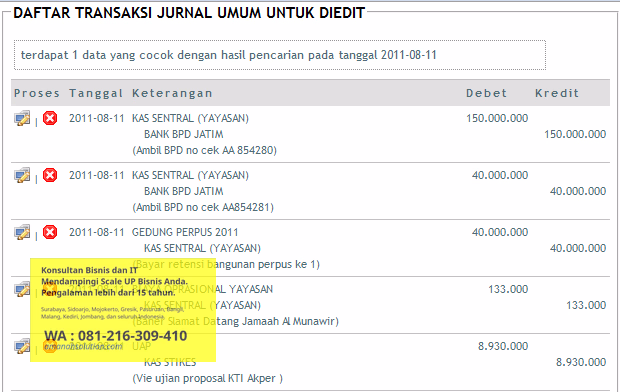Click note Vie ujian proposal KTI Akper
The width and height of the screenshot is (620, 392).
point(208,378)
